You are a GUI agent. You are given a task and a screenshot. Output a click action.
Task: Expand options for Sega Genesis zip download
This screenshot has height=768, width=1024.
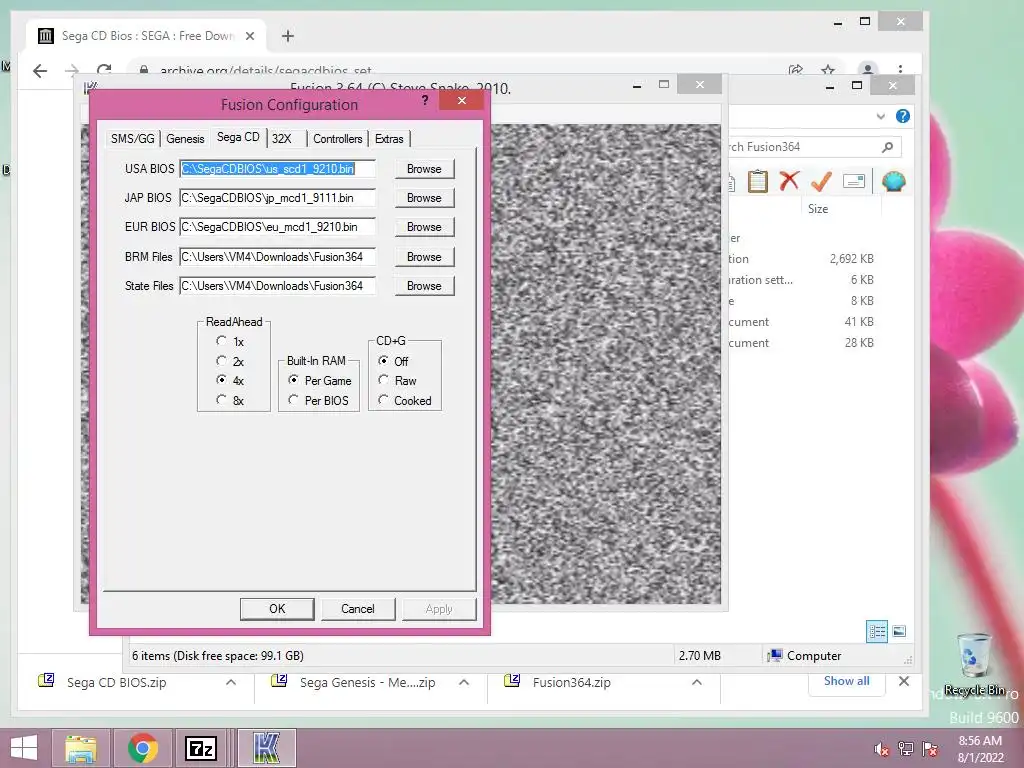tap(464, 682)
